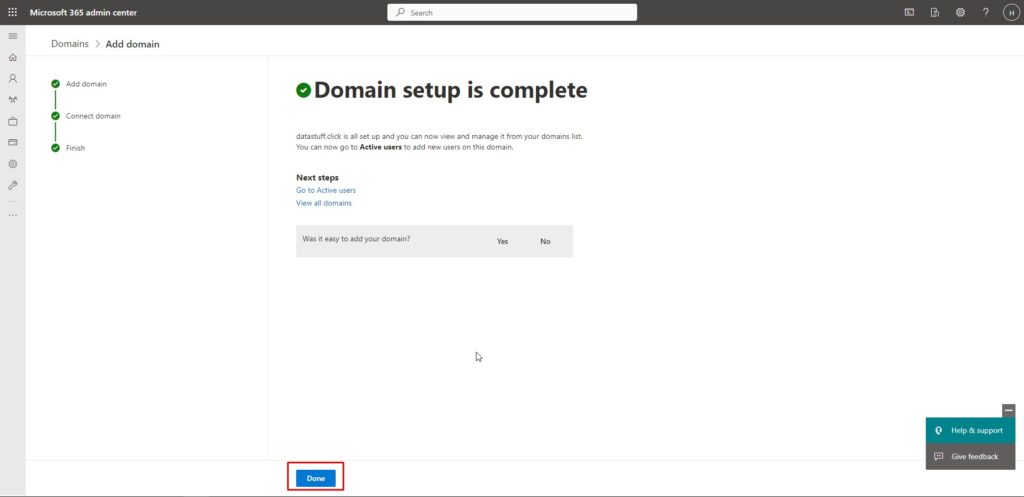The width and height of the screenshot is (1024, 497).
Task: Open the Users person icon in sidebar
Action: click(12, 78)
